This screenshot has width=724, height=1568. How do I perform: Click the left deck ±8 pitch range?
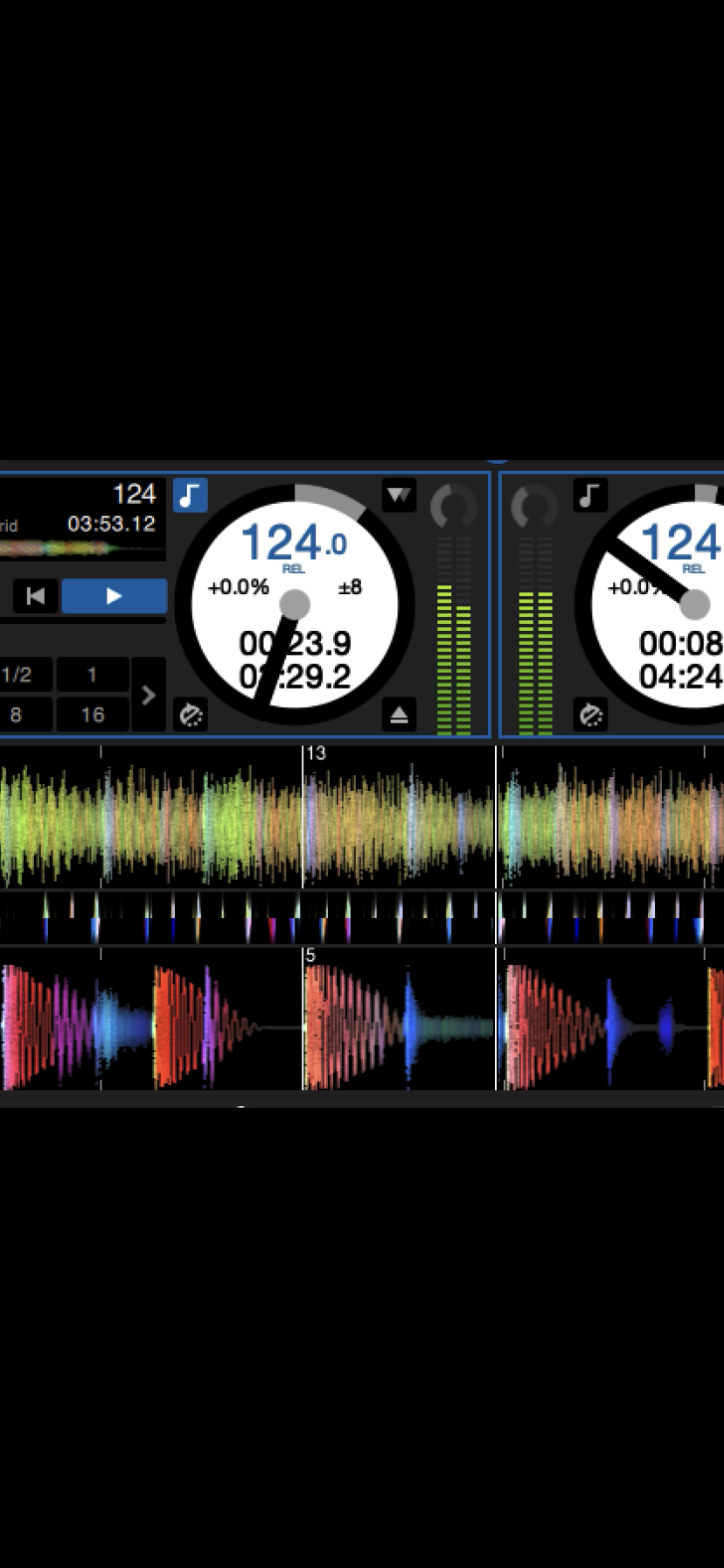350,587
